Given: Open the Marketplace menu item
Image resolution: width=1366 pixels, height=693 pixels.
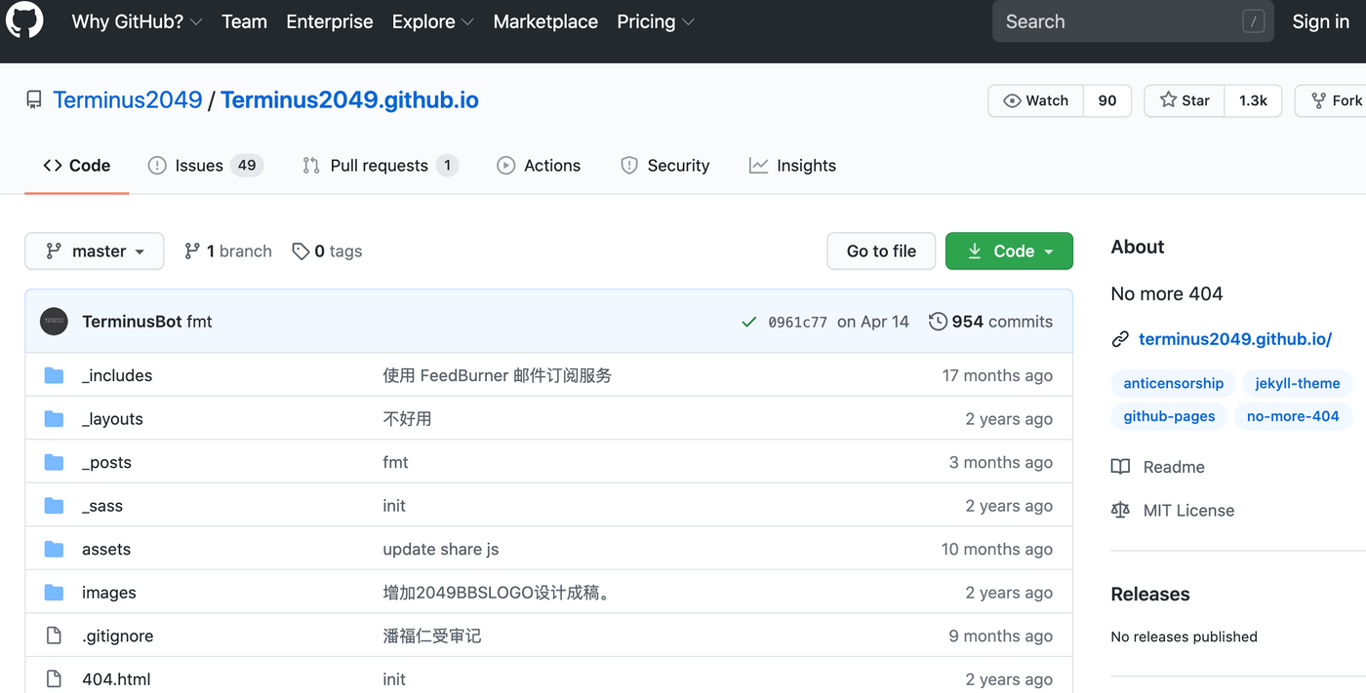Looking at the screenshot, I should tap(546, 21).
